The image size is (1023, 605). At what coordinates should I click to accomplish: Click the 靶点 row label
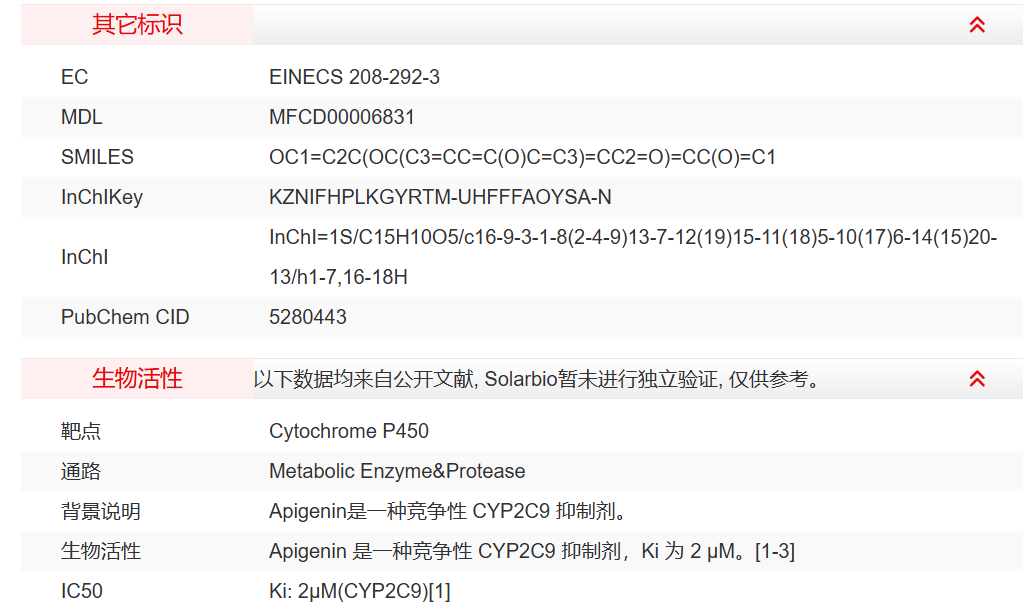pos(81,431)
